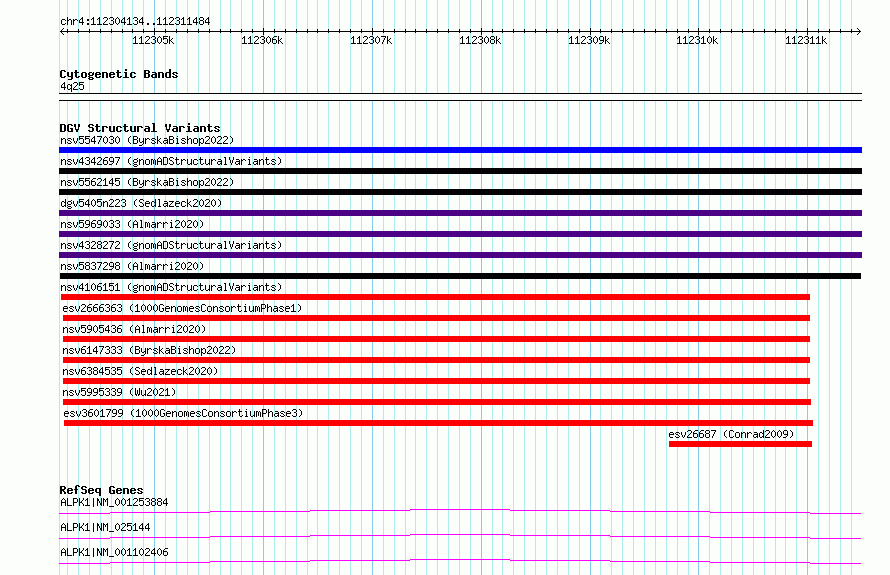Screen dimensions: 890x575
Task: Click the chr4:112304134..112311484 coordinate label
Action: pyautogui.click(x=135, y=21)
